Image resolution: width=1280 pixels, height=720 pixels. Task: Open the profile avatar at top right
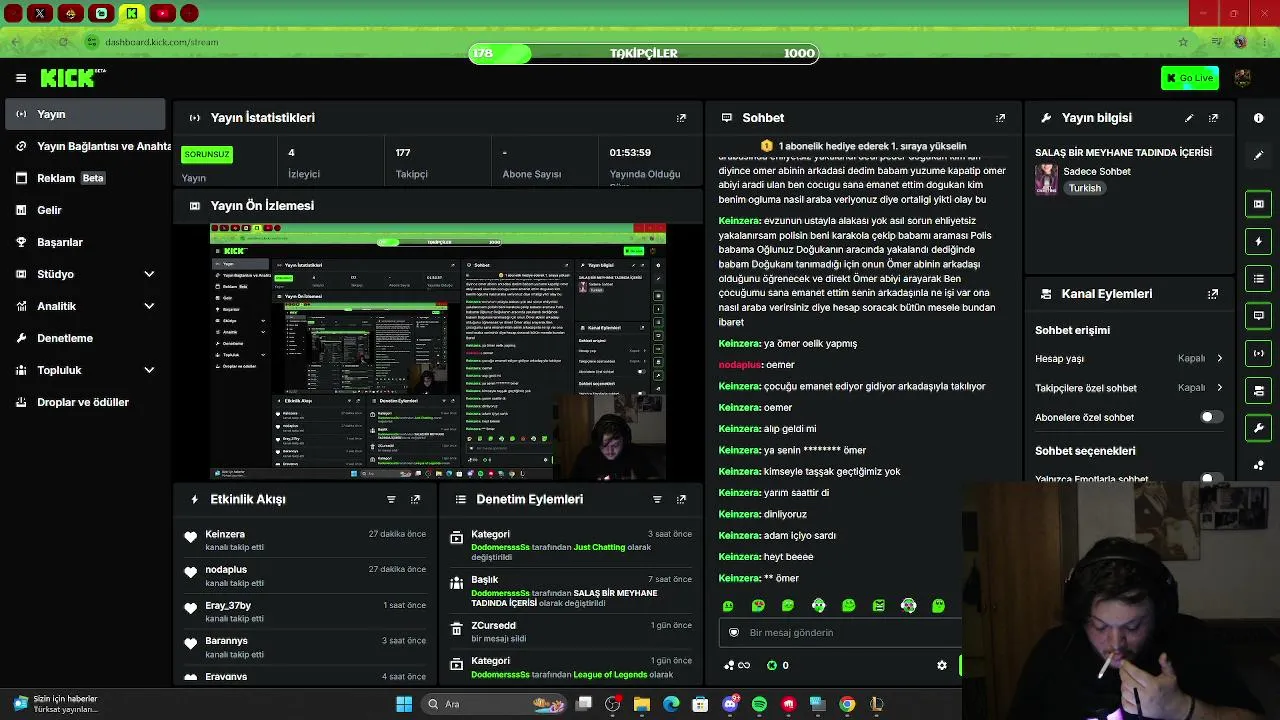[x=1243, y=78]
